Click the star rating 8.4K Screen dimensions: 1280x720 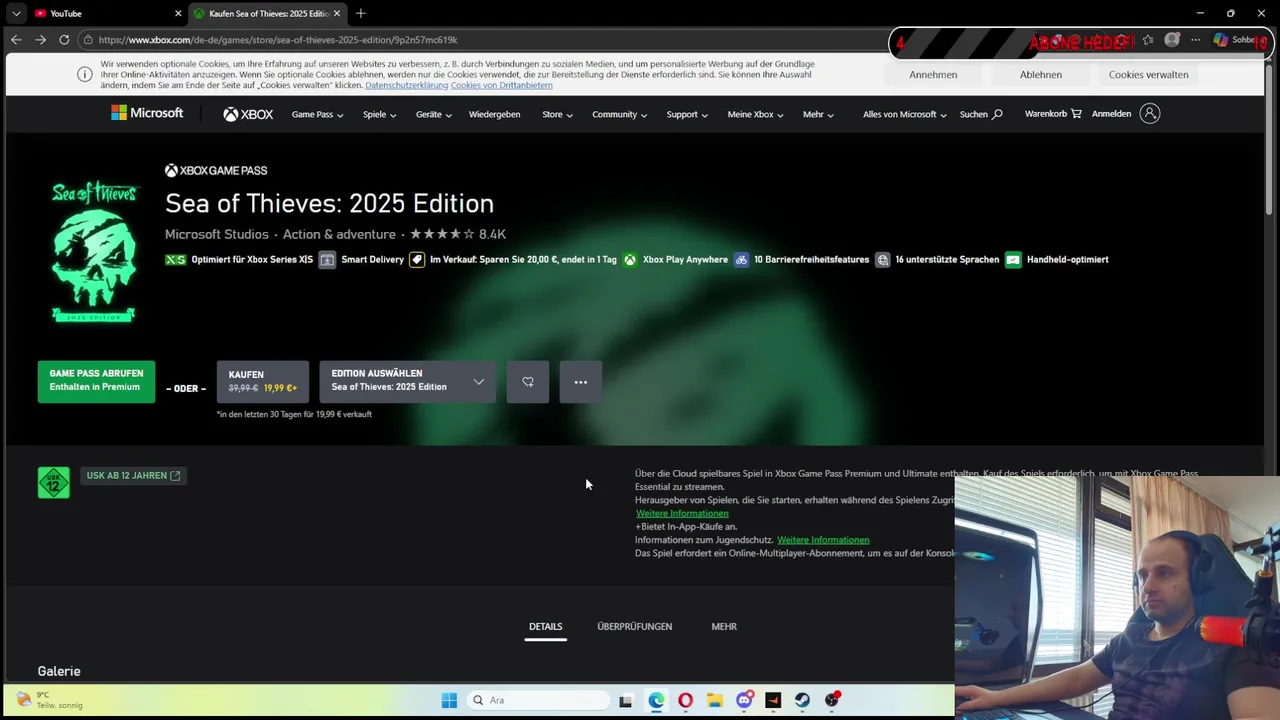coord(458,234)
